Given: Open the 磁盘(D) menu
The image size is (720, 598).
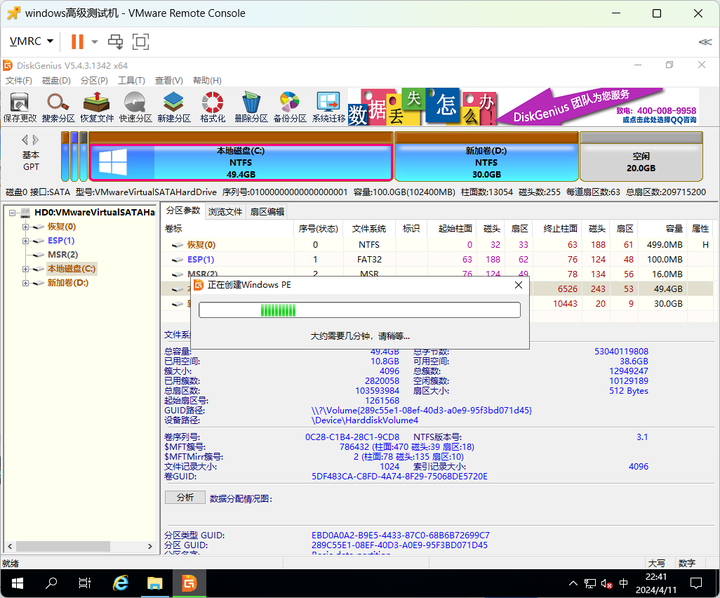Looking at the screenshot, I should (x=56, y=81).
